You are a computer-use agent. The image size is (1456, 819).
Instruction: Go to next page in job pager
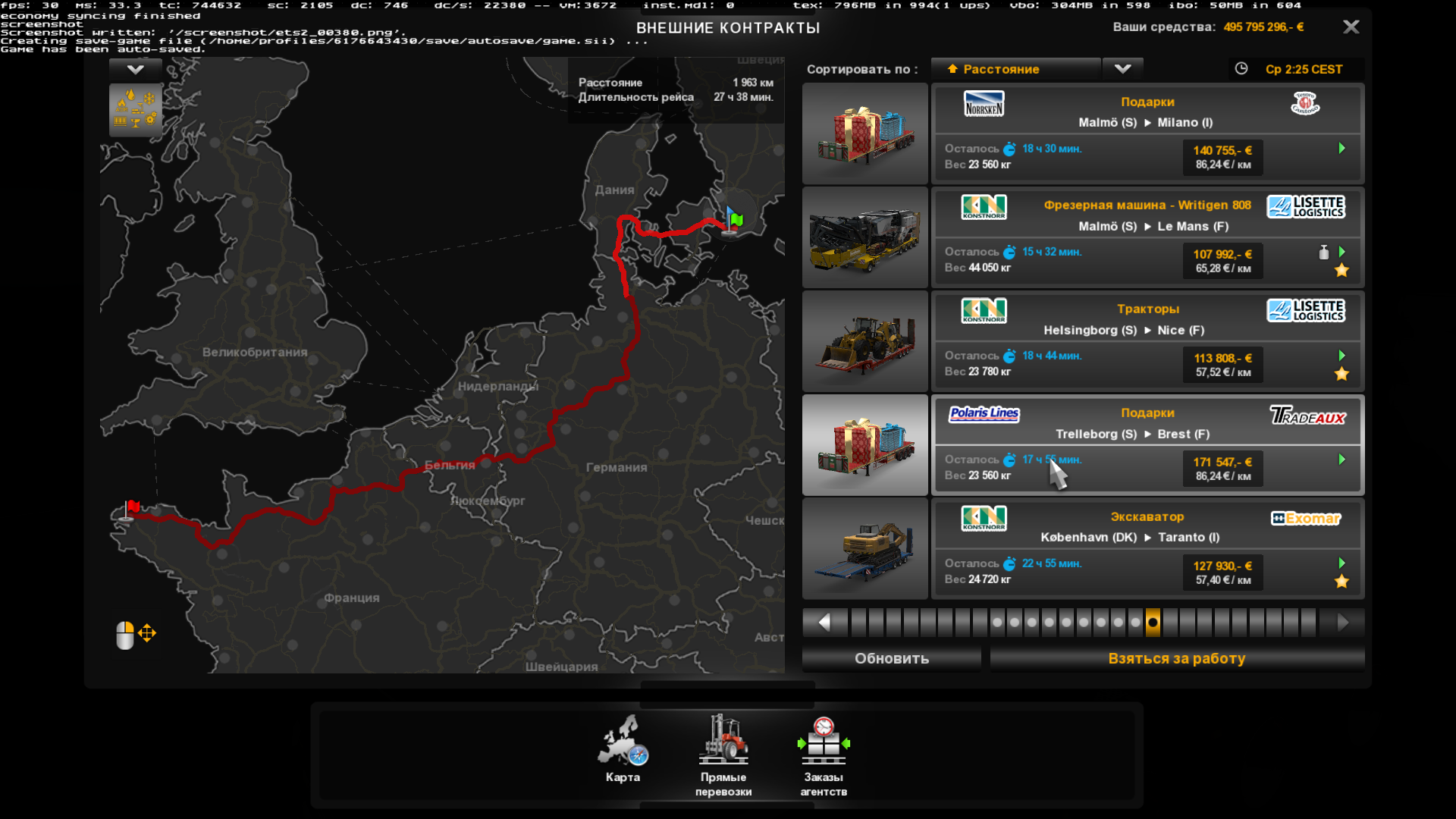click(1342, 623)
